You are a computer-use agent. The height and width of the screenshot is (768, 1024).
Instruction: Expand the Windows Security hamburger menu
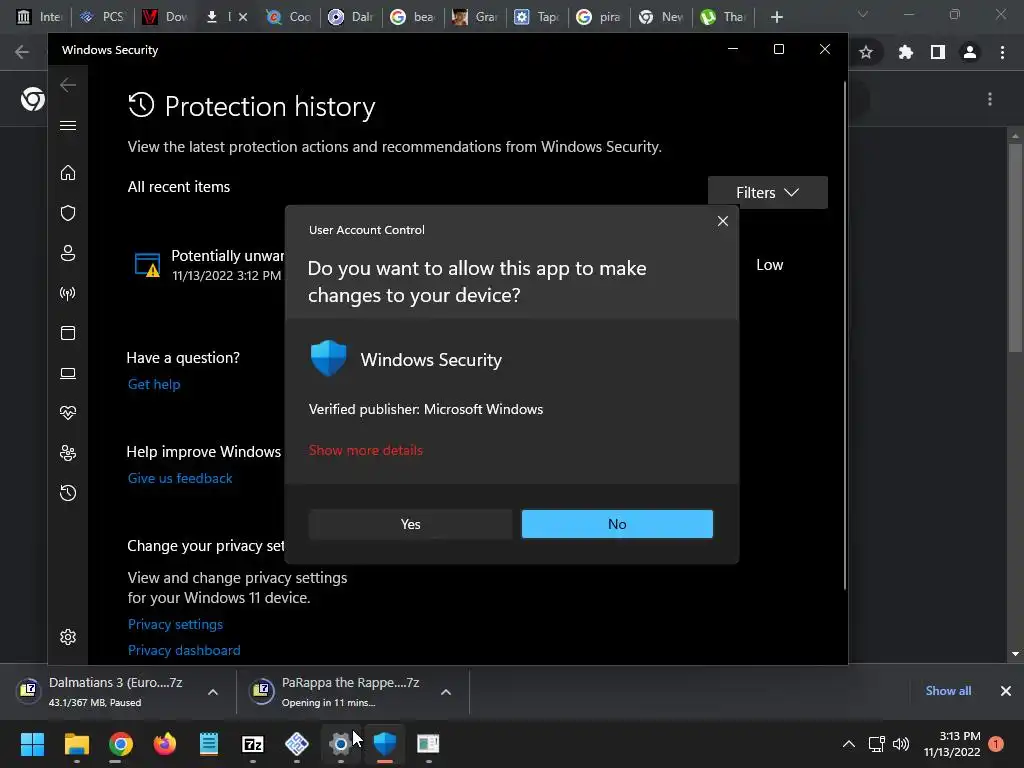(x=68, y=125)
